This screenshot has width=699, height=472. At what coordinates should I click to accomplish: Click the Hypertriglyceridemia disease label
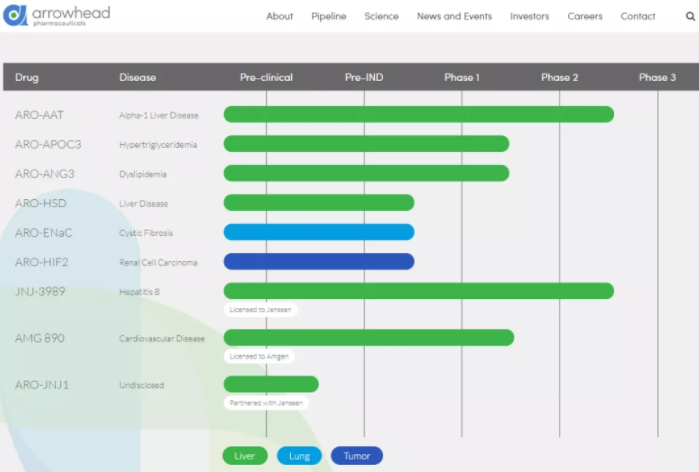pyautogui.click(x=158, y=145)
